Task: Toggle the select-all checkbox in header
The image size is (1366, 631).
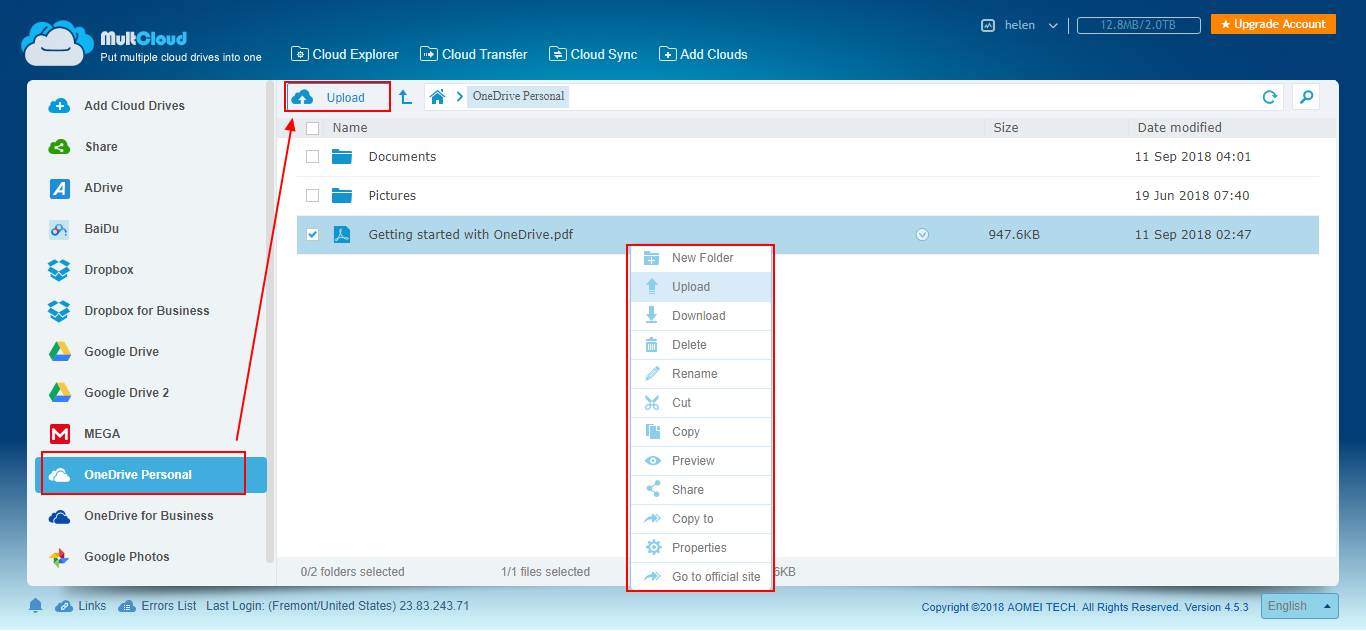Action: (x=313, y=128)
